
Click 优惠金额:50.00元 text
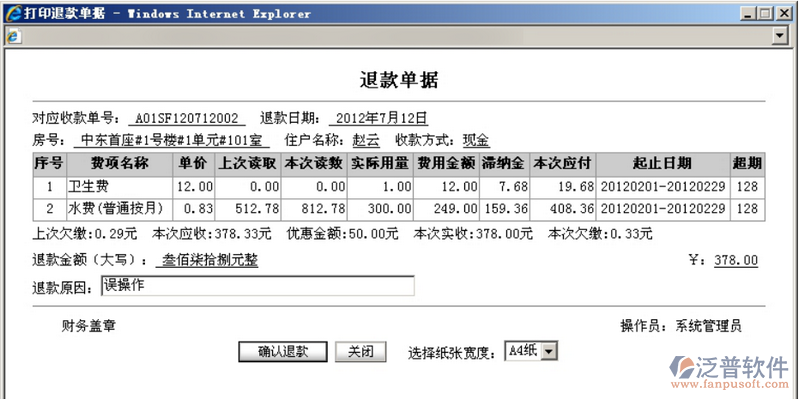tap(342, 234)
